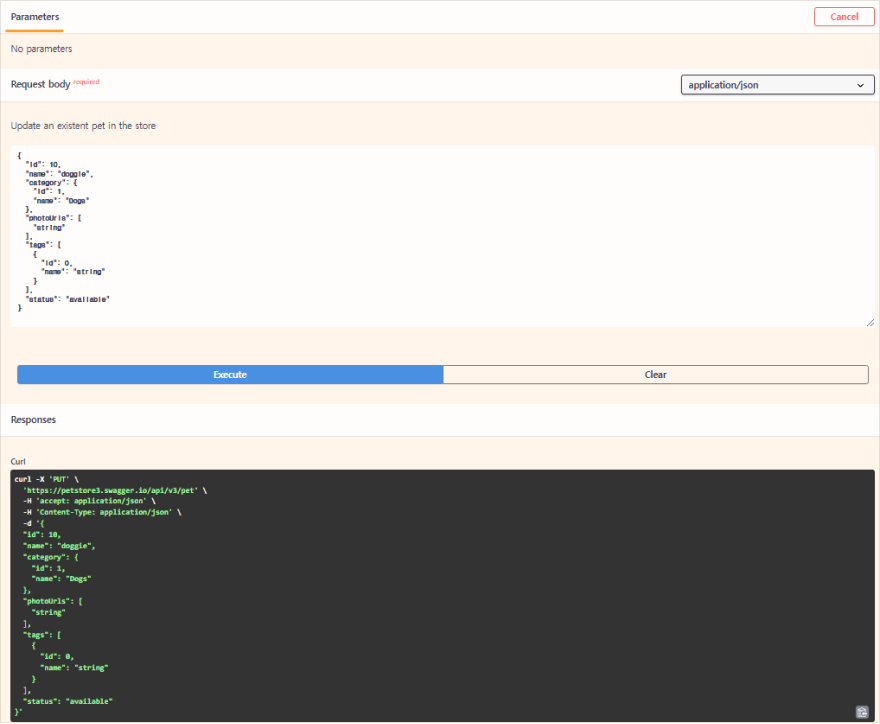880x724 pixels.
Task: Click the "Update an existent pet" description
Action: (83, 126)
